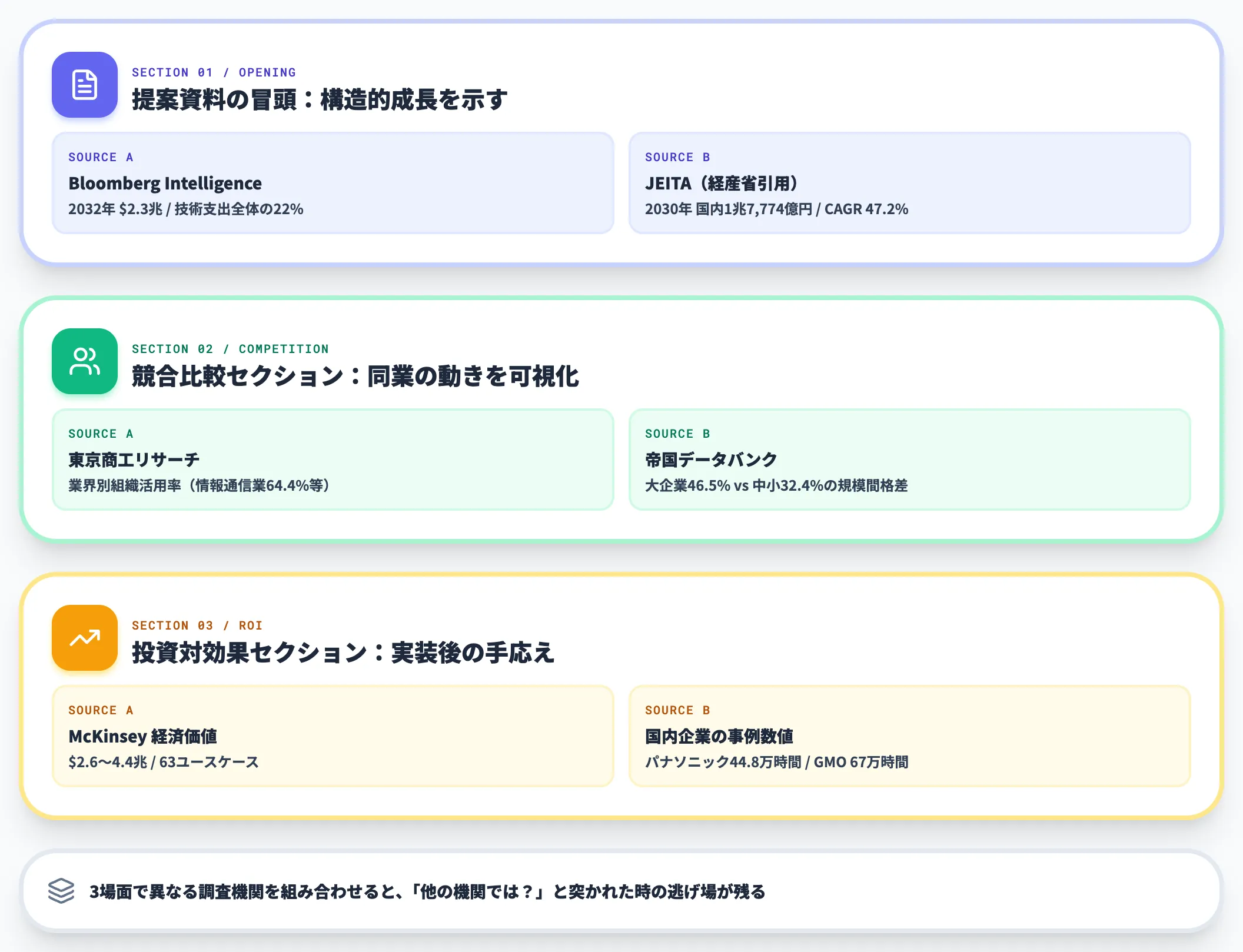This screenshot has width=1243, height=952.
Task: Click 'SOURCE B' label above JEITA
Action: [677, 157]
